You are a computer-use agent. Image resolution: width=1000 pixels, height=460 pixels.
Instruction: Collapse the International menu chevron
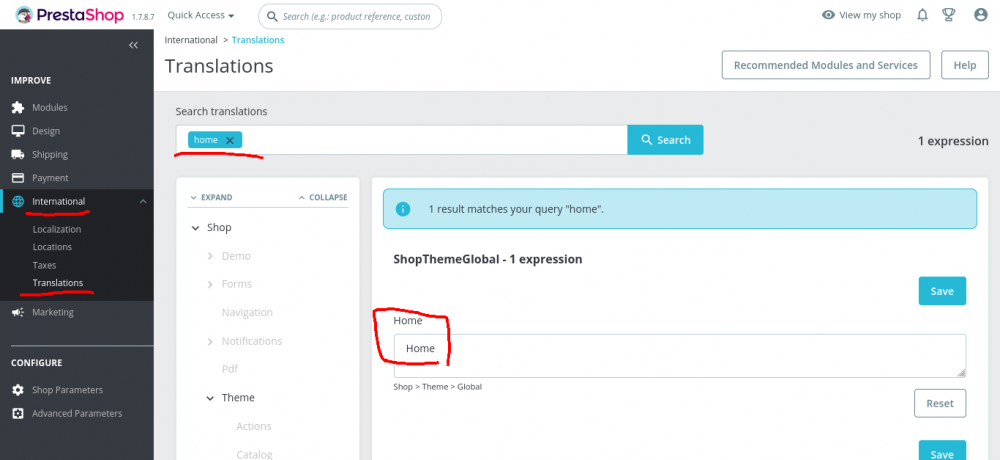click(143, 202)
